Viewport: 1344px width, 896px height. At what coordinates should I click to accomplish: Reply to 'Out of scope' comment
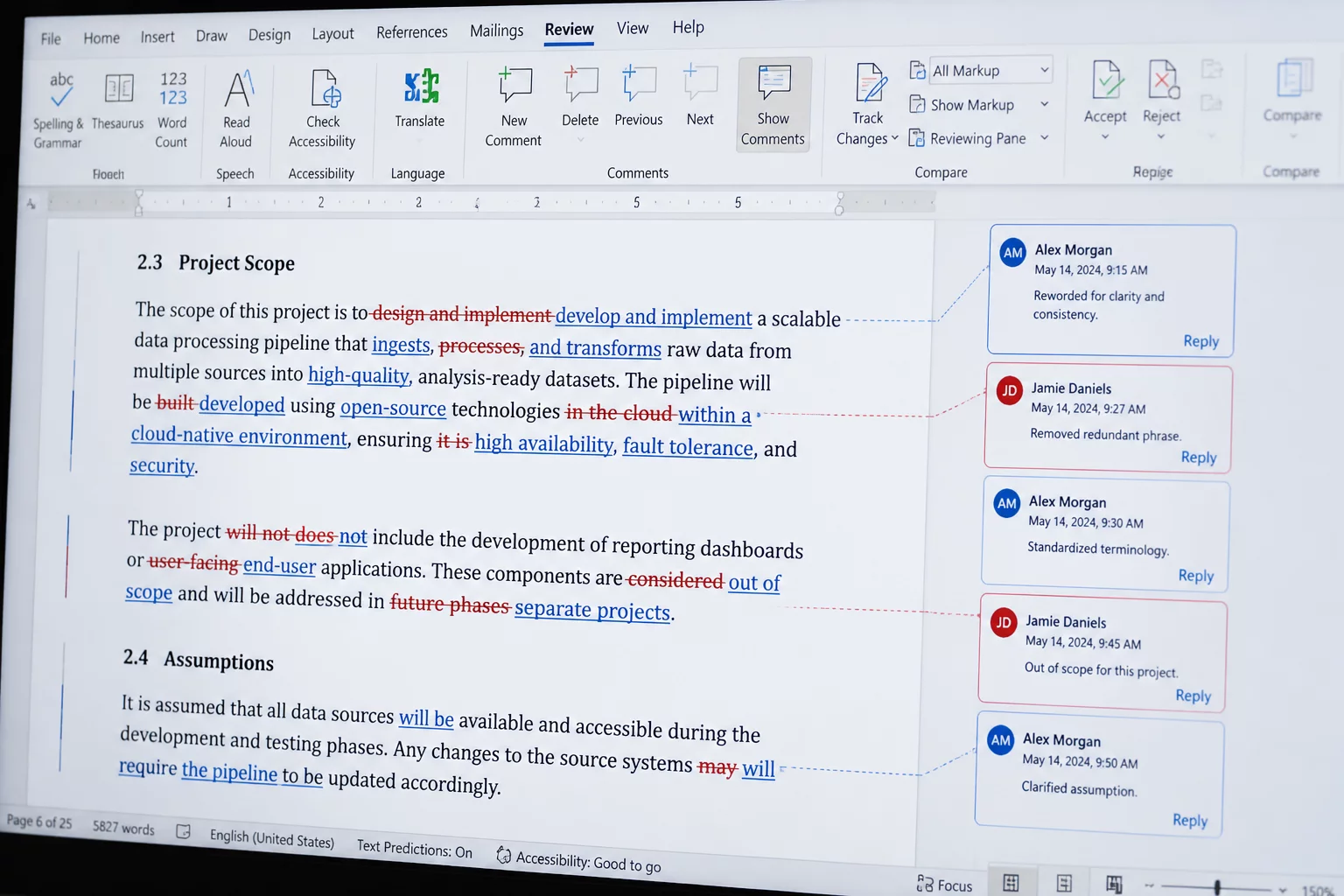pyautogui.click(x=1193, y=696)
